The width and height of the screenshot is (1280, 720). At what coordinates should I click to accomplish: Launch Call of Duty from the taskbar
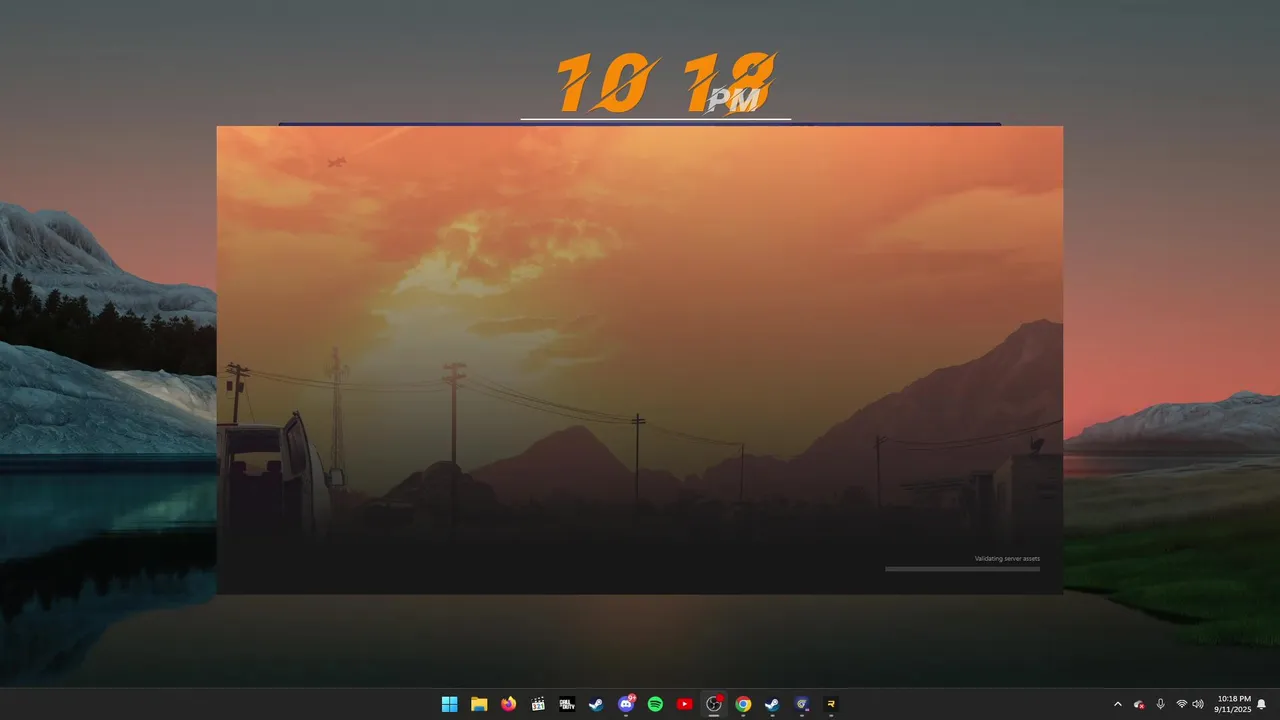tap(567, 704)
